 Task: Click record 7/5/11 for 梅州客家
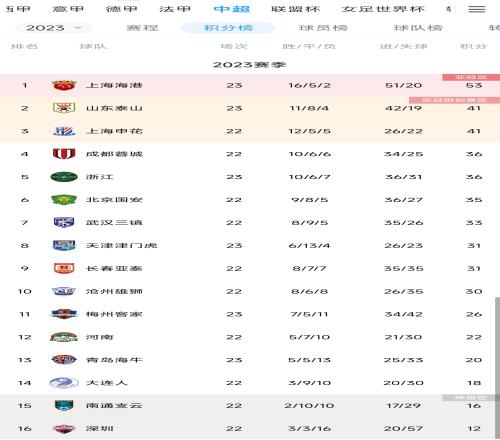coord(309,314)
